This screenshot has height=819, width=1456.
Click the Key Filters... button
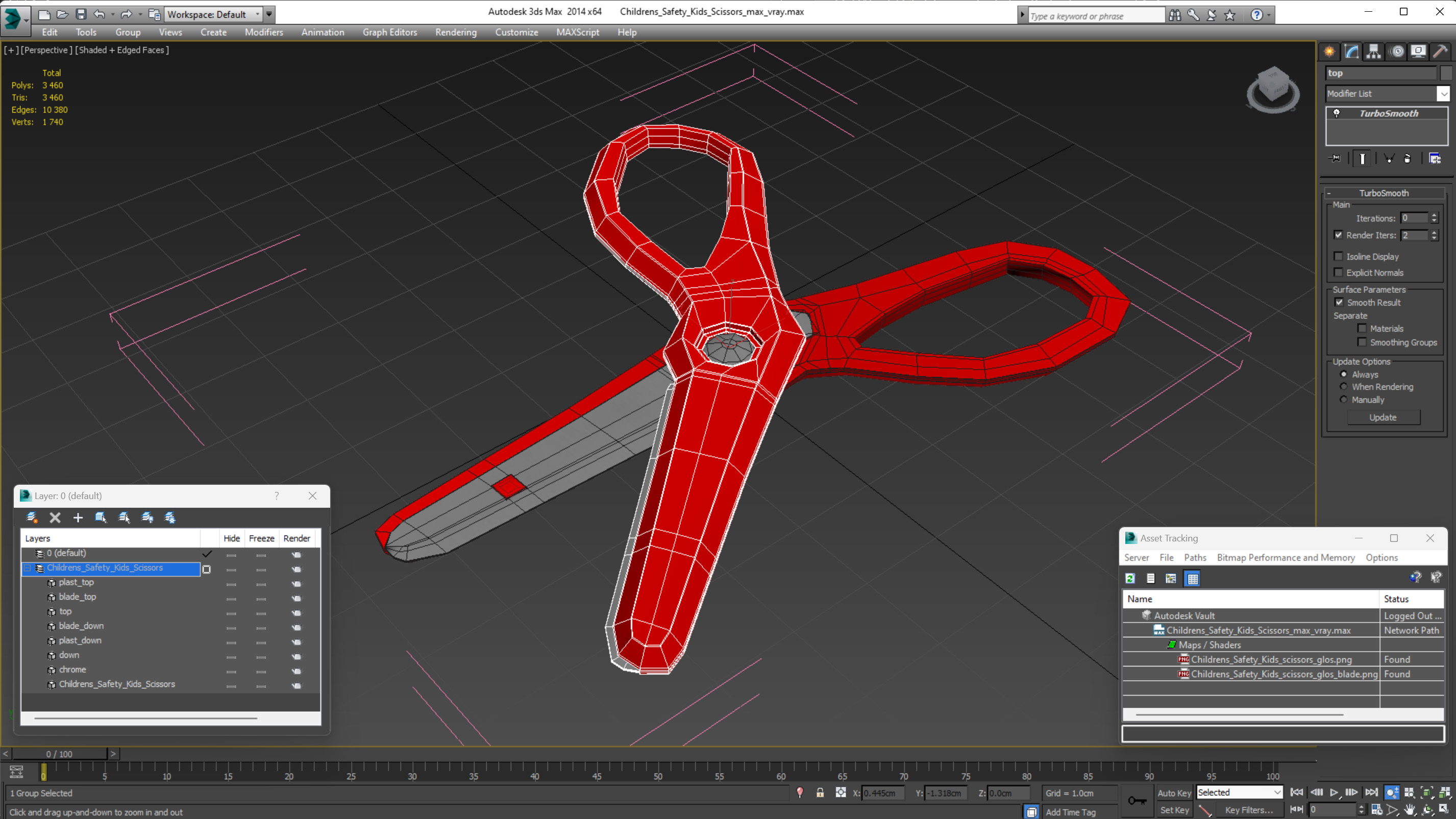point(1248,809)
